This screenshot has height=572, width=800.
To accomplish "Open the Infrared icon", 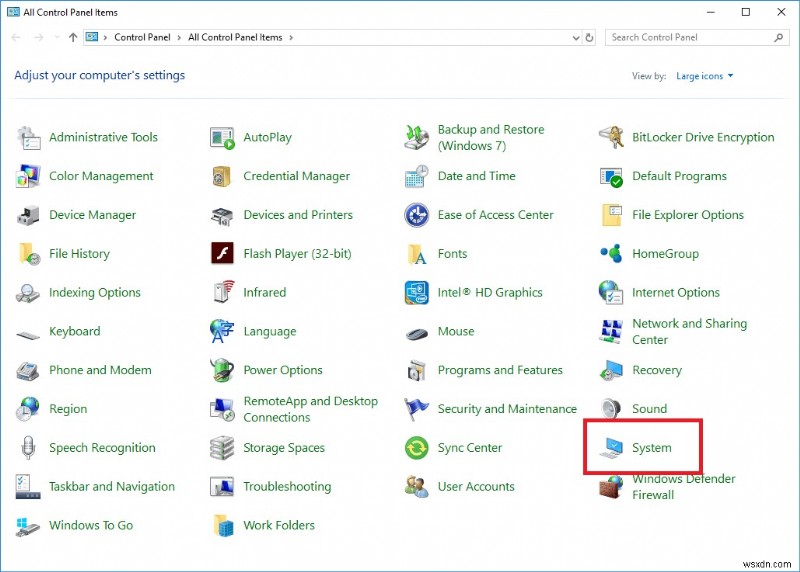I will pos(223,292).
